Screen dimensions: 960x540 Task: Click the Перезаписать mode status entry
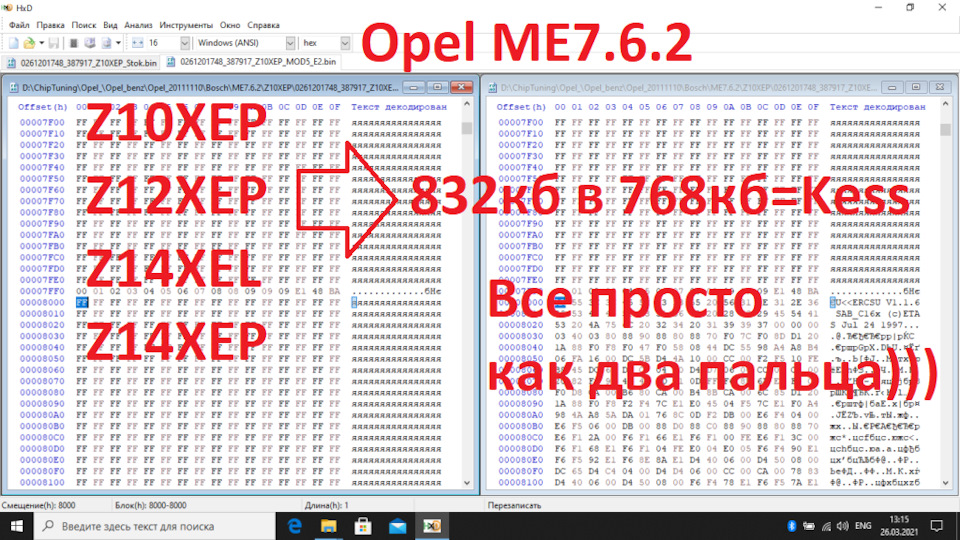coord(514,505)
